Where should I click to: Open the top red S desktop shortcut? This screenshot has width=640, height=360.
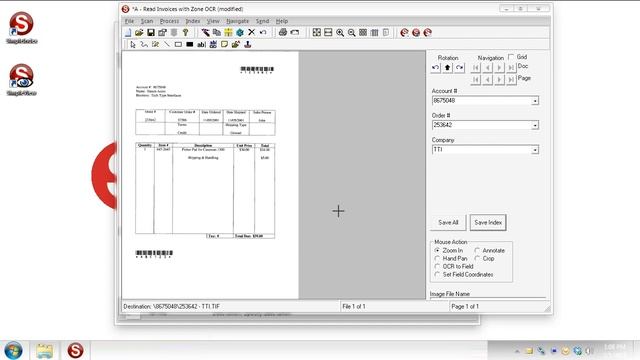tap(22, 28)
